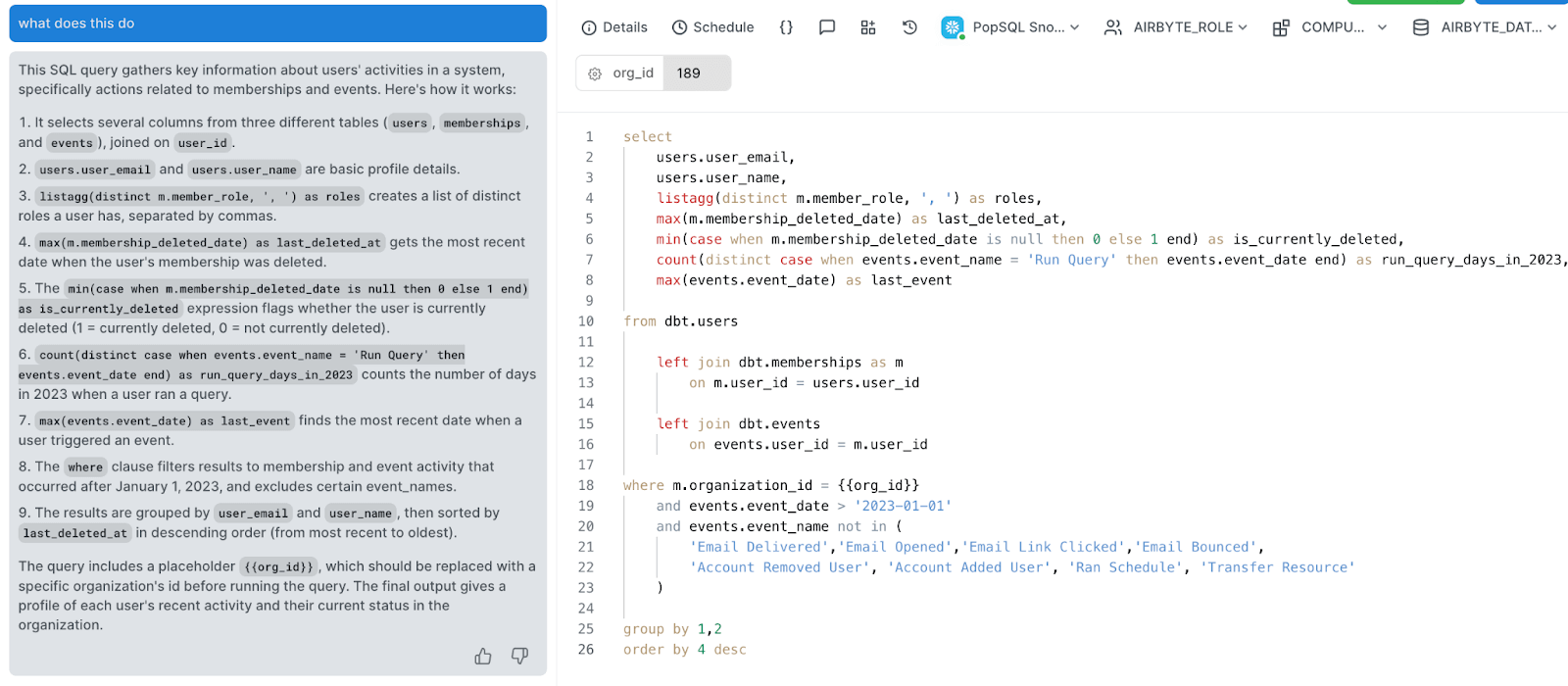
Task: Click the org_id variable gear icon
Action: tap(595, 73)
